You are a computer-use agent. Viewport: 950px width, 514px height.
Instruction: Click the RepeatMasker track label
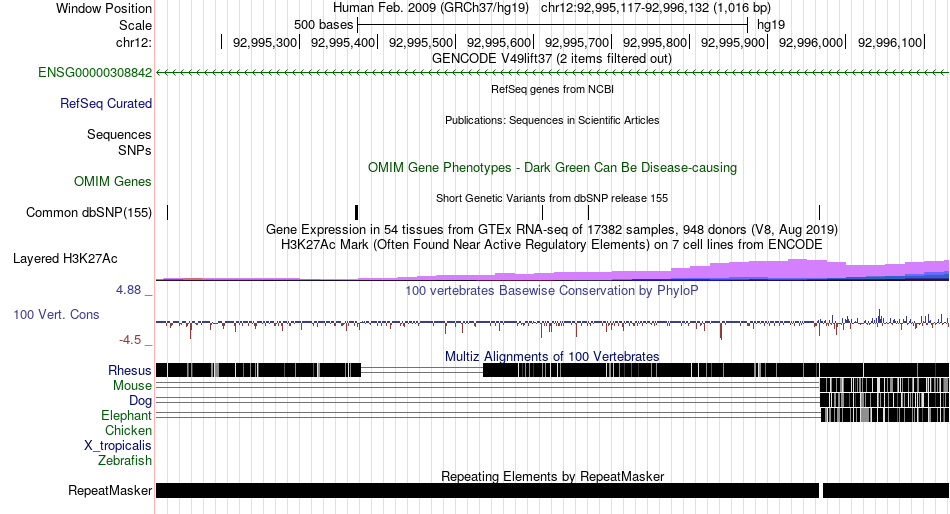click(110, 490)
